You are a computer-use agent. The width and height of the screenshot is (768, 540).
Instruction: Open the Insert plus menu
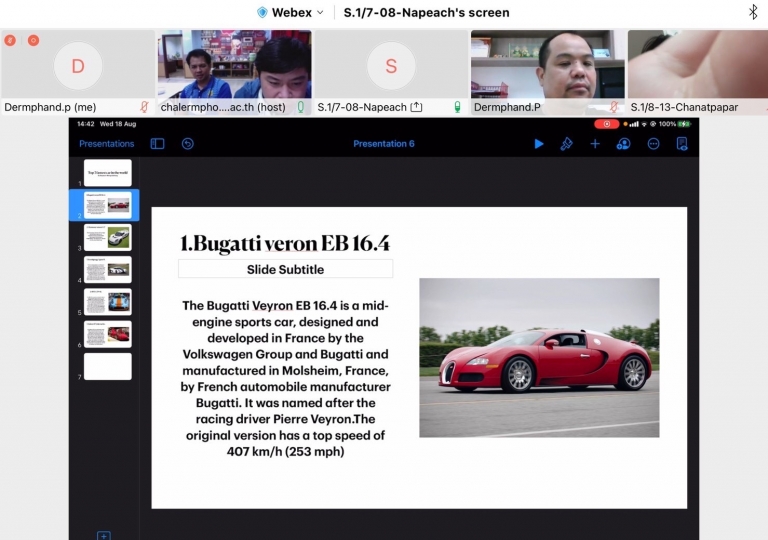pyautogui.click(x=595, y=144)
